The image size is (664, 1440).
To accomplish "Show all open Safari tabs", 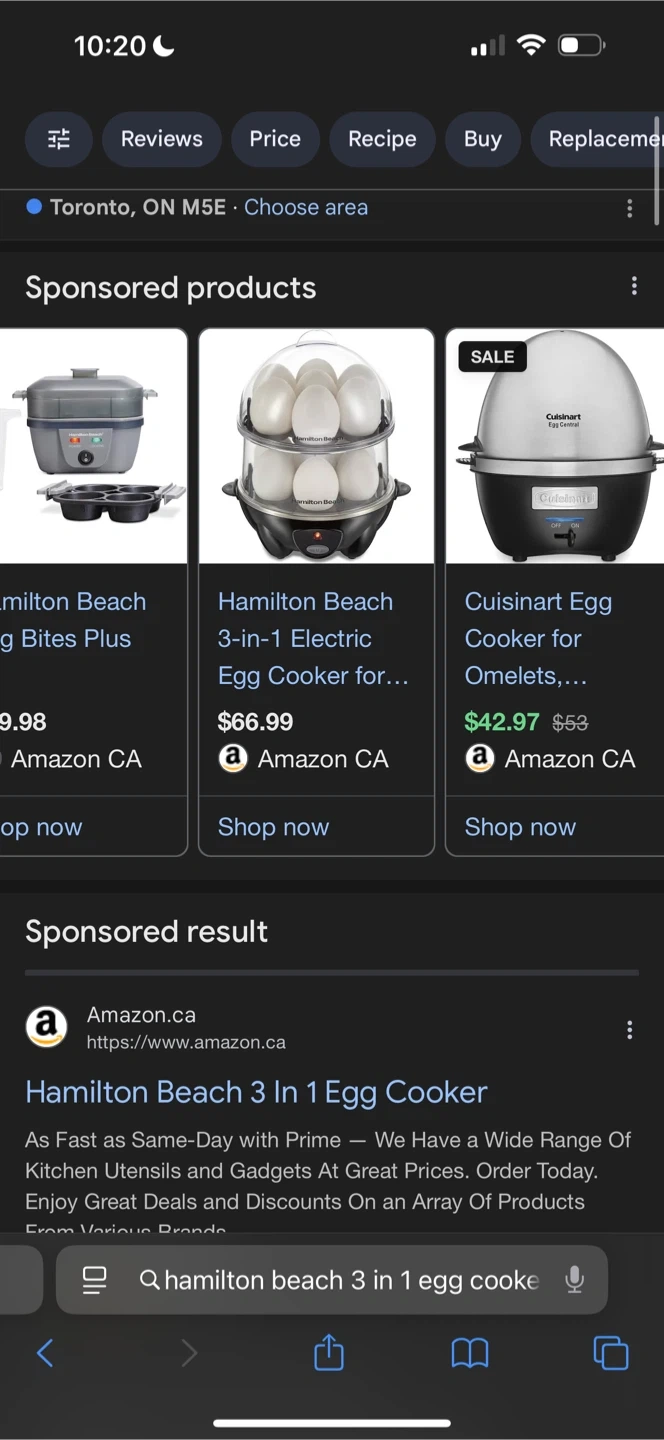I will point(610,1353).
